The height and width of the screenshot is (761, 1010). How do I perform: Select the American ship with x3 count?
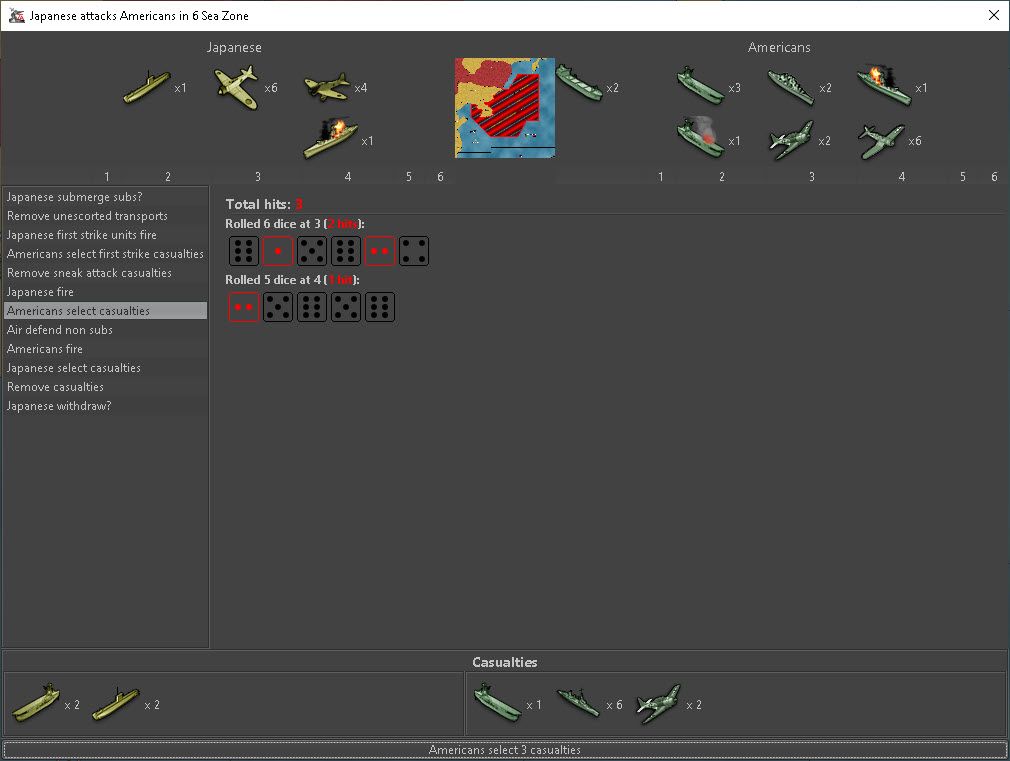(700, 87)
